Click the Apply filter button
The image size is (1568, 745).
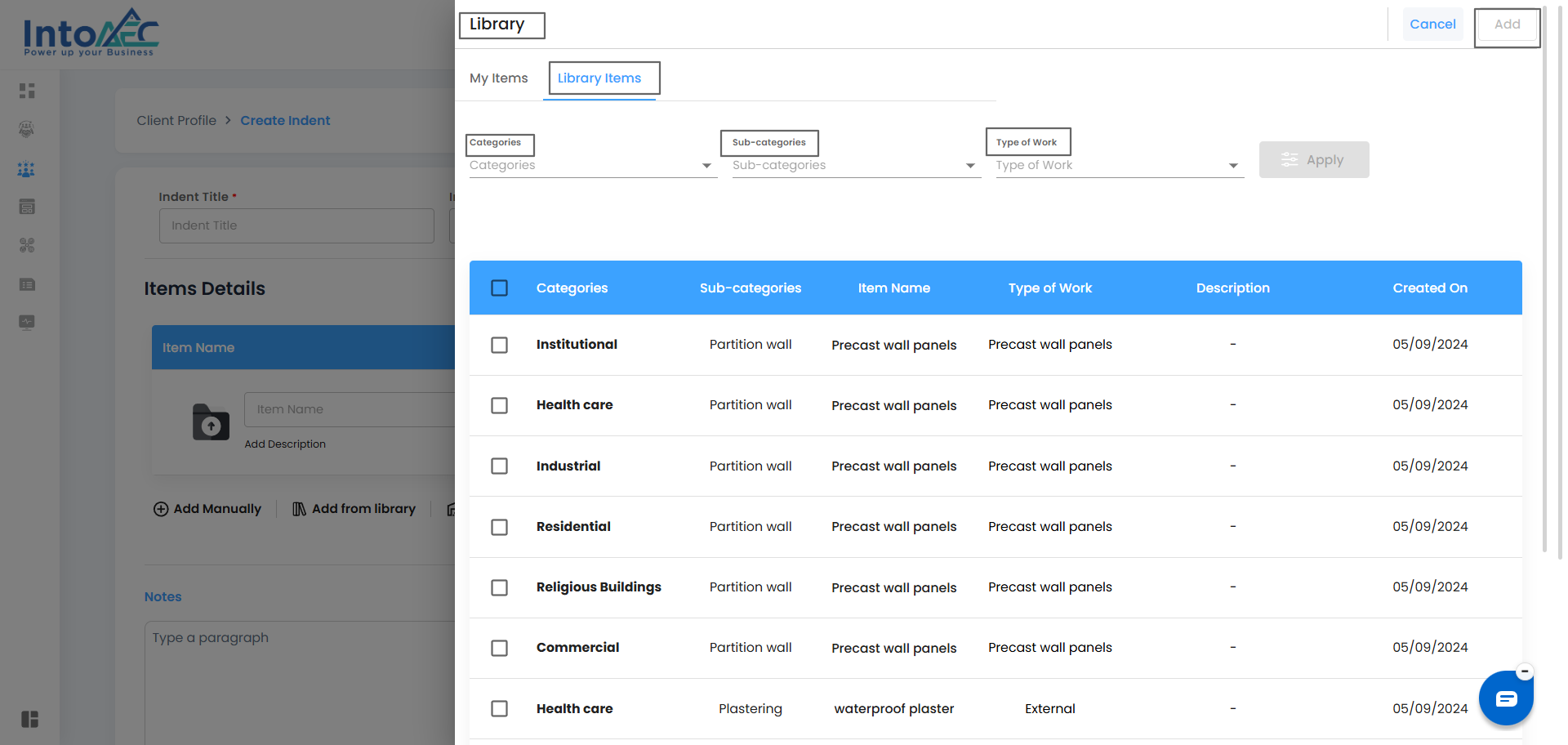[x=1314, y=160]
